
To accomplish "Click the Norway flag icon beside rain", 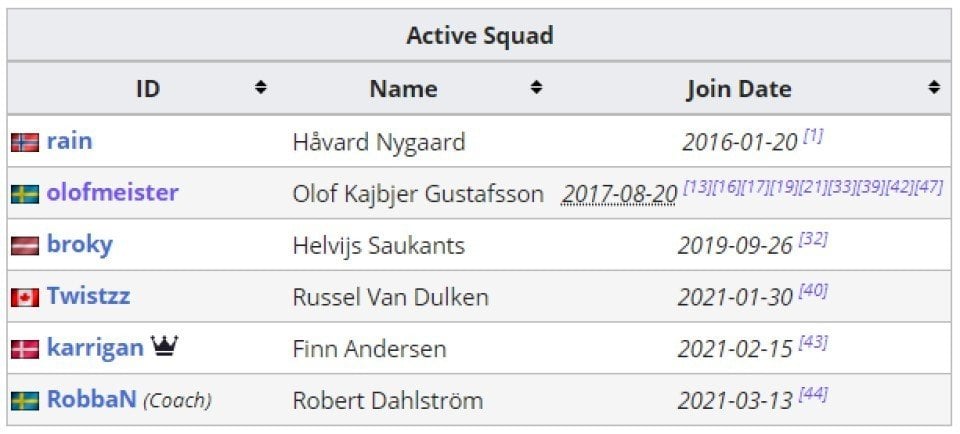I will pyautogui.click(x=25, y=143).
